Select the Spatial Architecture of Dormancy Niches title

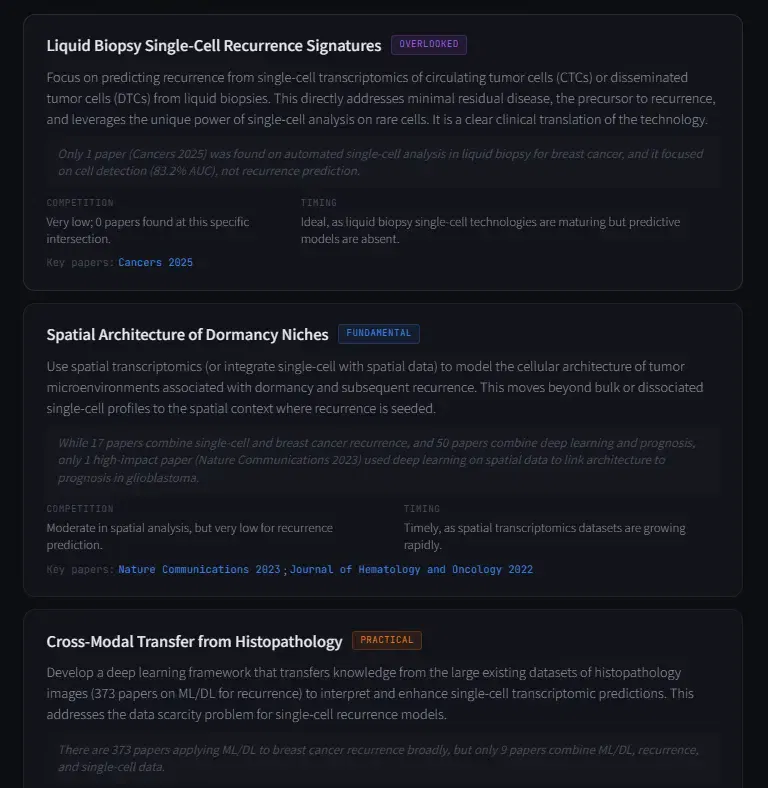187,335
